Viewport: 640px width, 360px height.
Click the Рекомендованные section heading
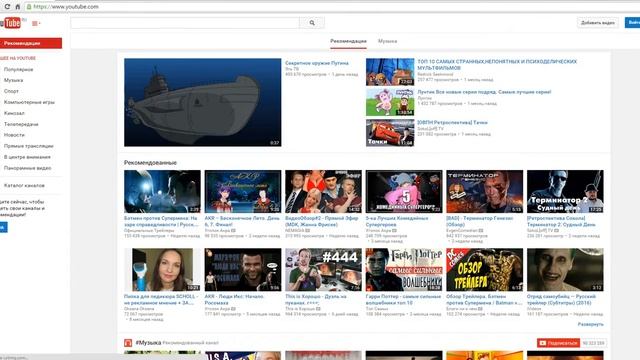tap(150, 163)
